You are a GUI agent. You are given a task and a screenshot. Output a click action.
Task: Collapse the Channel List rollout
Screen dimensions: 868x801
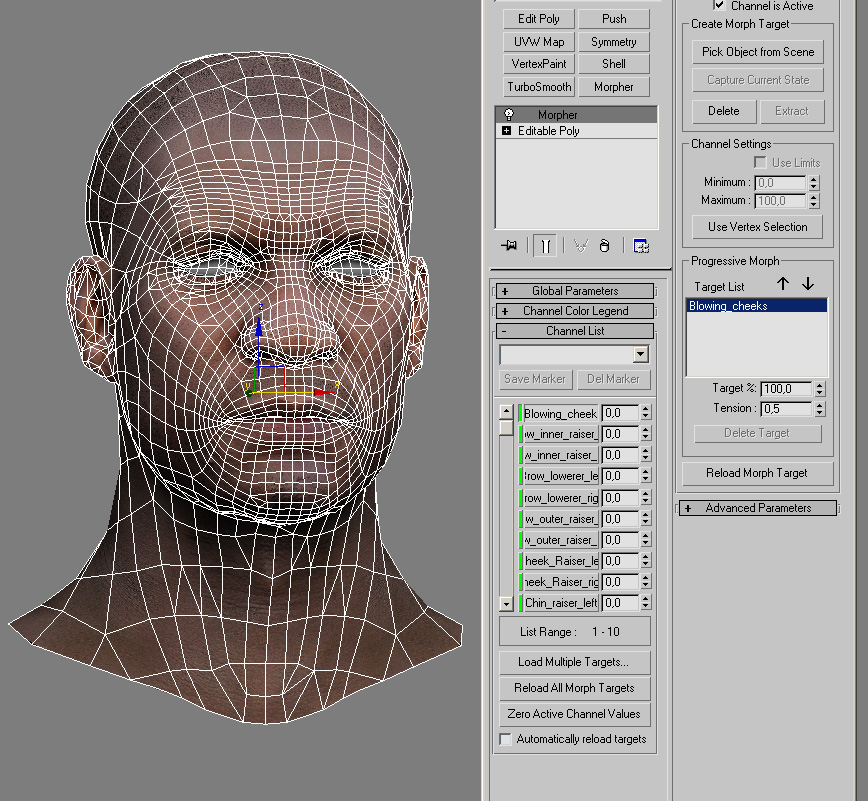(575, 331)
